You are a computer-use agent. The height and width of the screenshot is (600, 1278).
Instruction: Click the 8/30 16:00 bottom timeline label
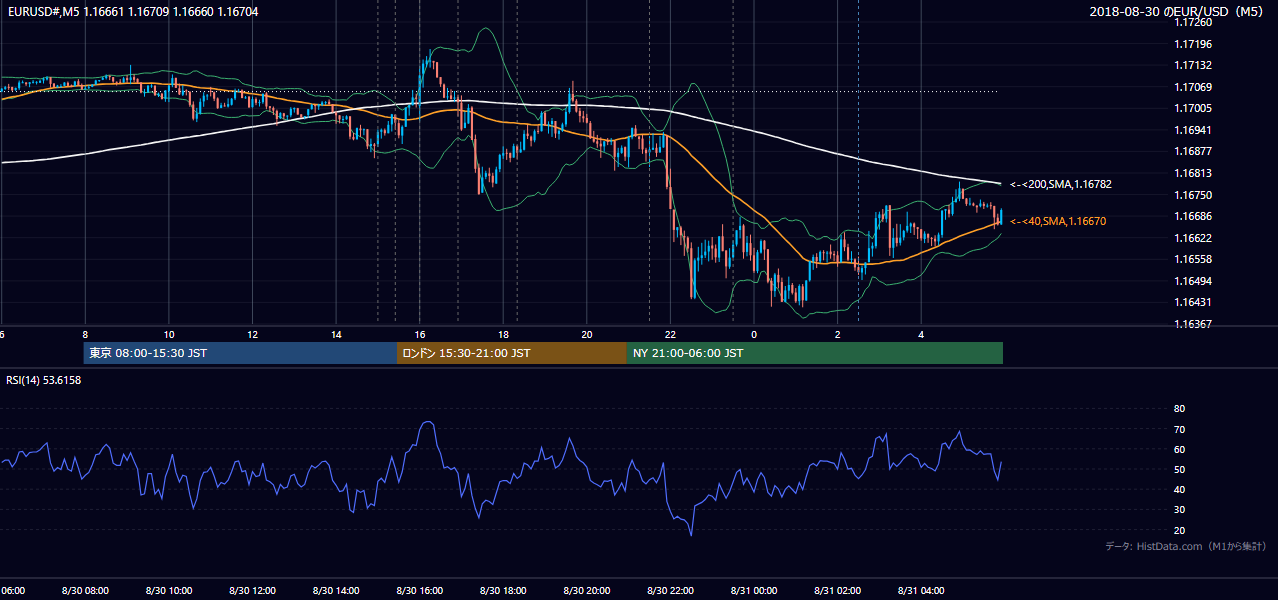420,590
